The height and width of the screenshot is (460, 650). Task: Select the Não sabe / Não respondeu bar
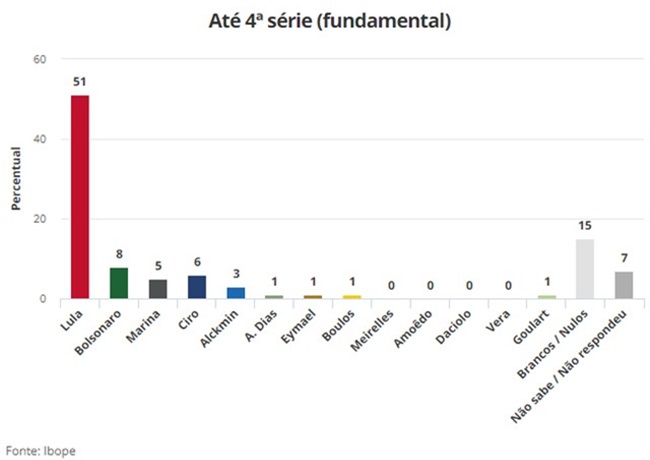click(x=624, y=285)
